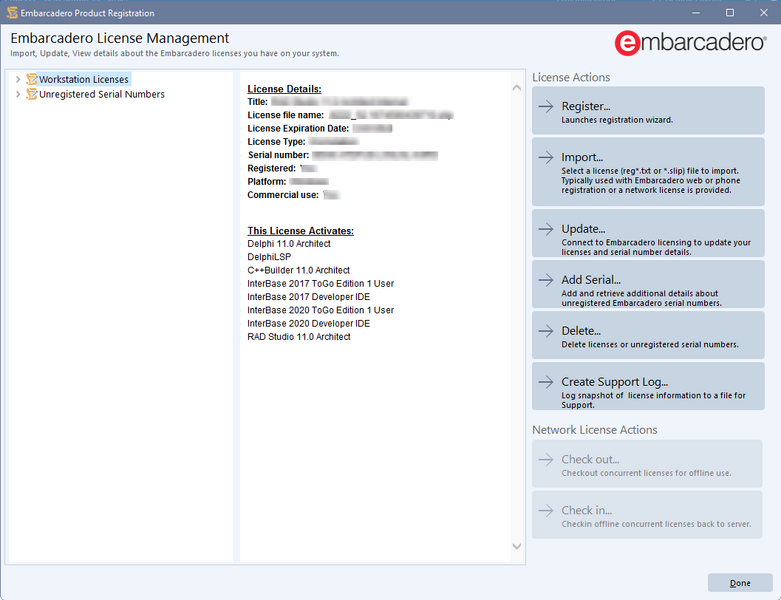Click the arrow icon beside Create Support Log
Viewport: 781px width, 600px height.
[546, 382]
